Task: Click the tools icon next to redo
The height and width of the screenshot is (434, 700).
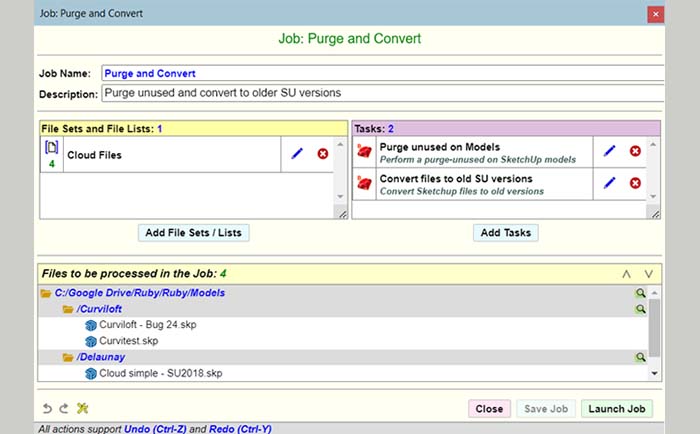Action: (x=83, y=408)
